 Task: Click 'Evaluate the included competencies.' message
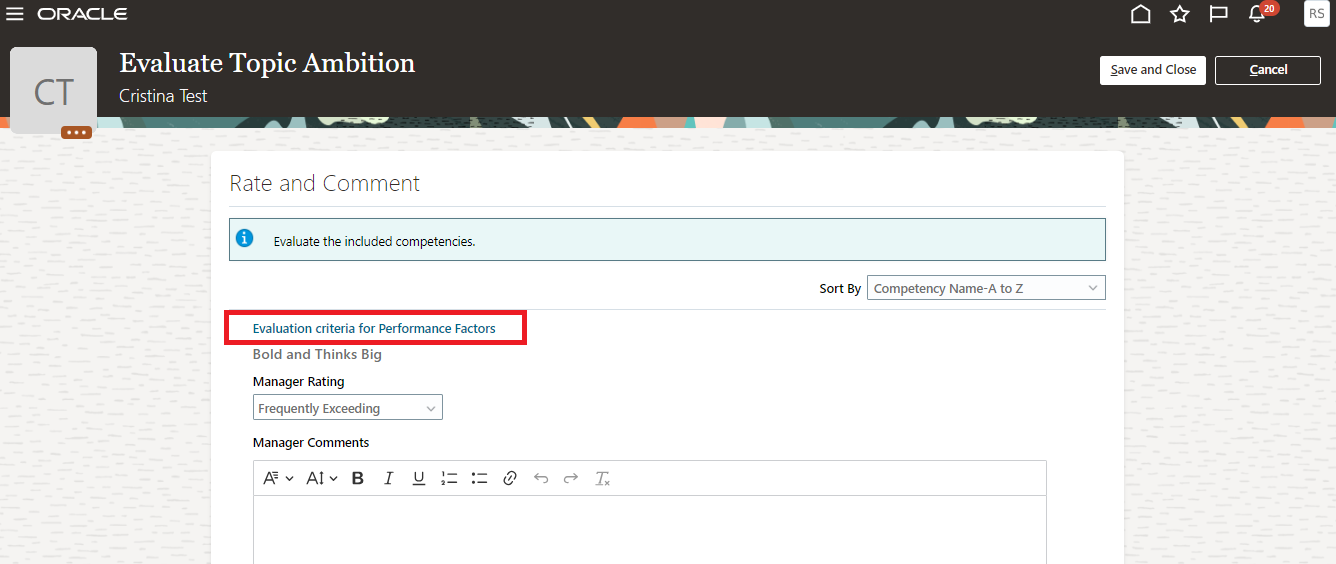pos(374,241)
